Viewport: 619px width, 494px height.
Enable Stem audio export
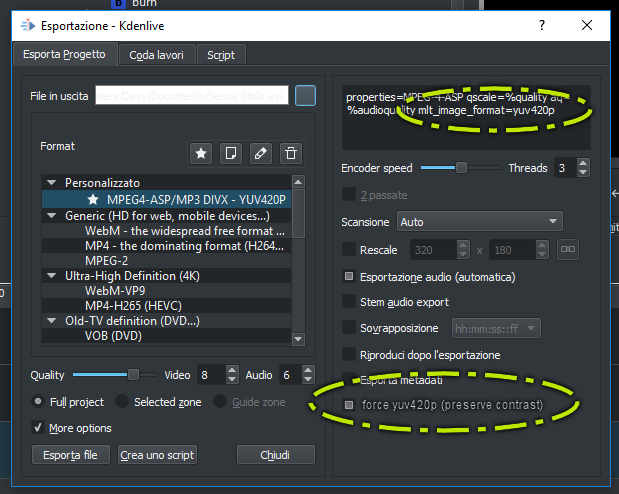[x=349, y=302]
